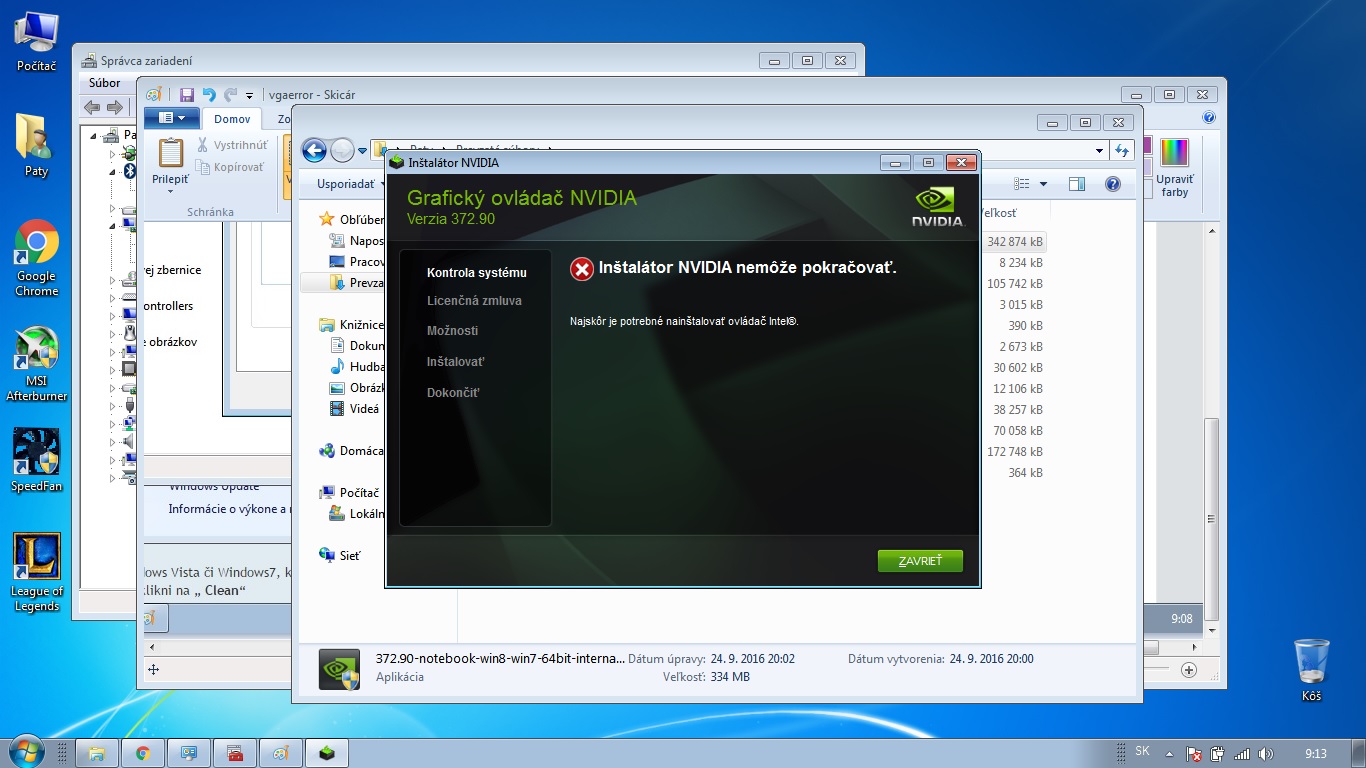Click forward arrow in Správca zariadení toolbar

click(x=115, y=107)
